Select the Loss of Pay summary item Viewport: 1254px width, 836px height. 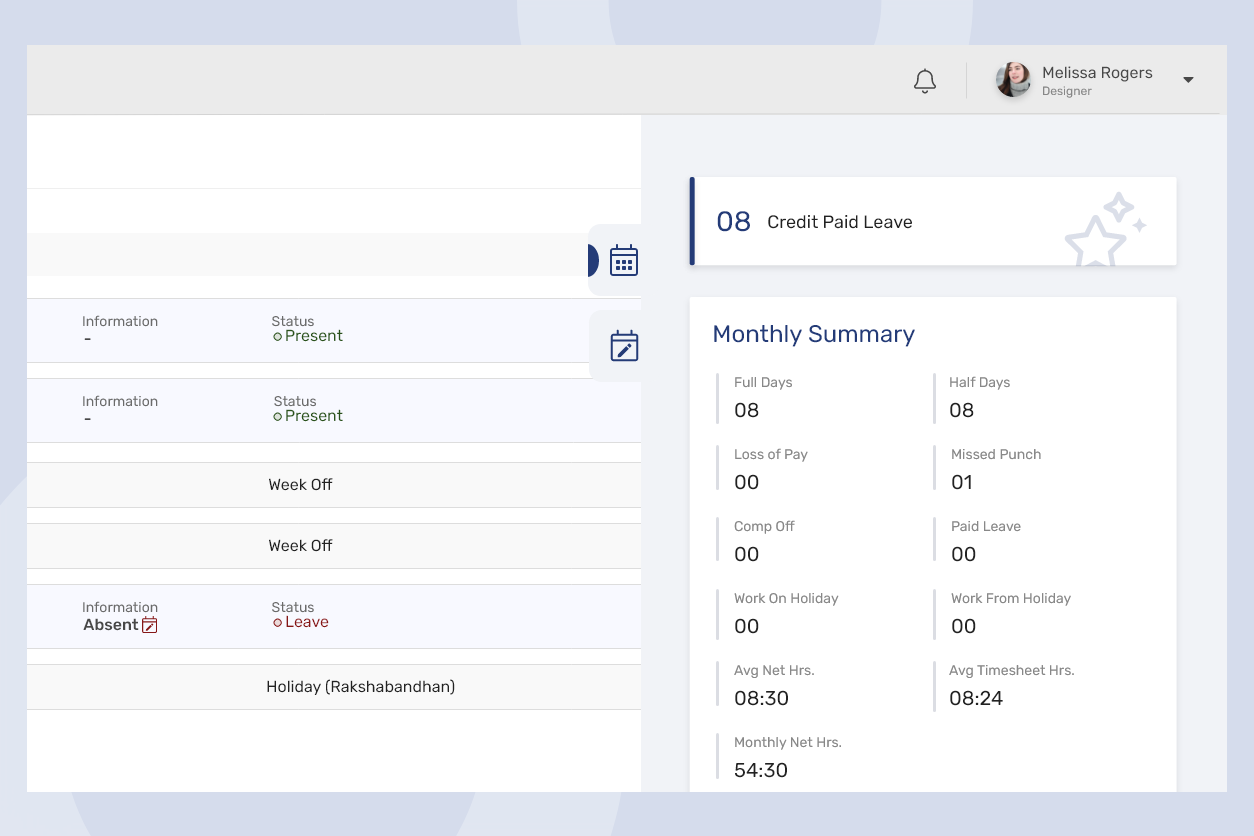point(770,469)
